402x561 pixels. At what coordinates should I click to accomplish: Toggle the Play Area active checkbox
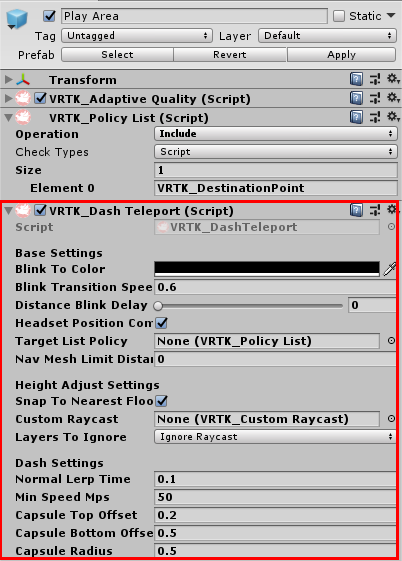click(x=49, y=16)
